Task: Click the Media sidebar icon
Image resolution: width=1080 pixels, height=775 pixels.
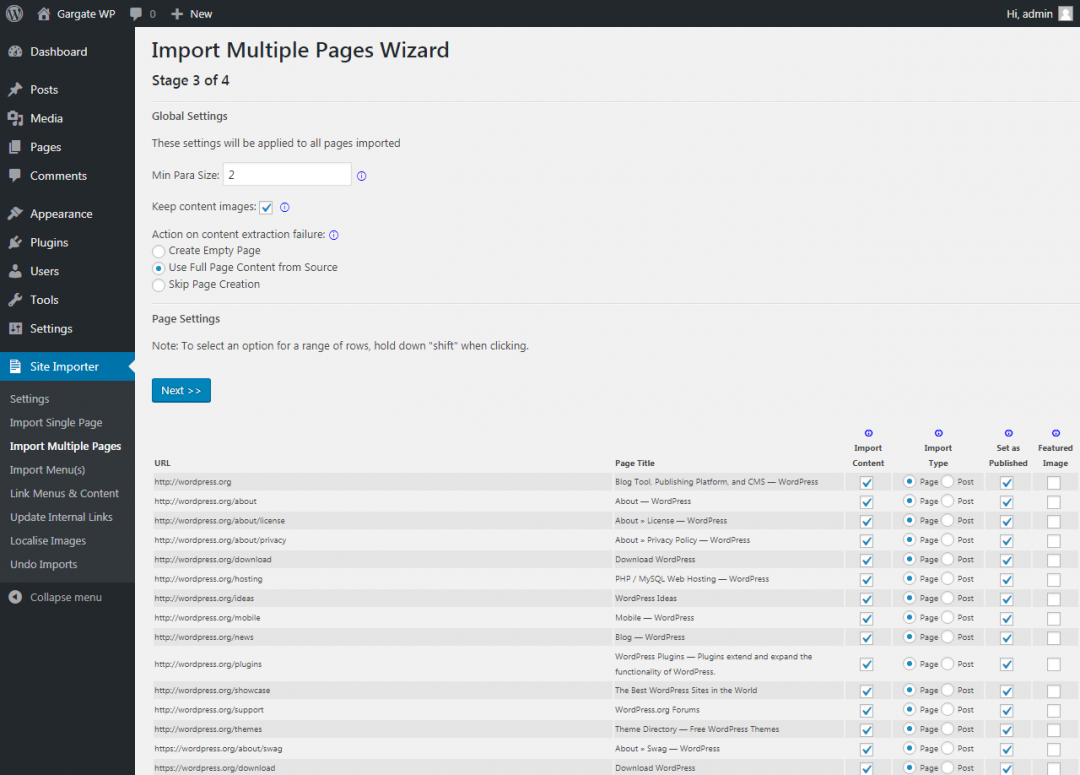Action: pyautogui.click(x=17, y=118)
